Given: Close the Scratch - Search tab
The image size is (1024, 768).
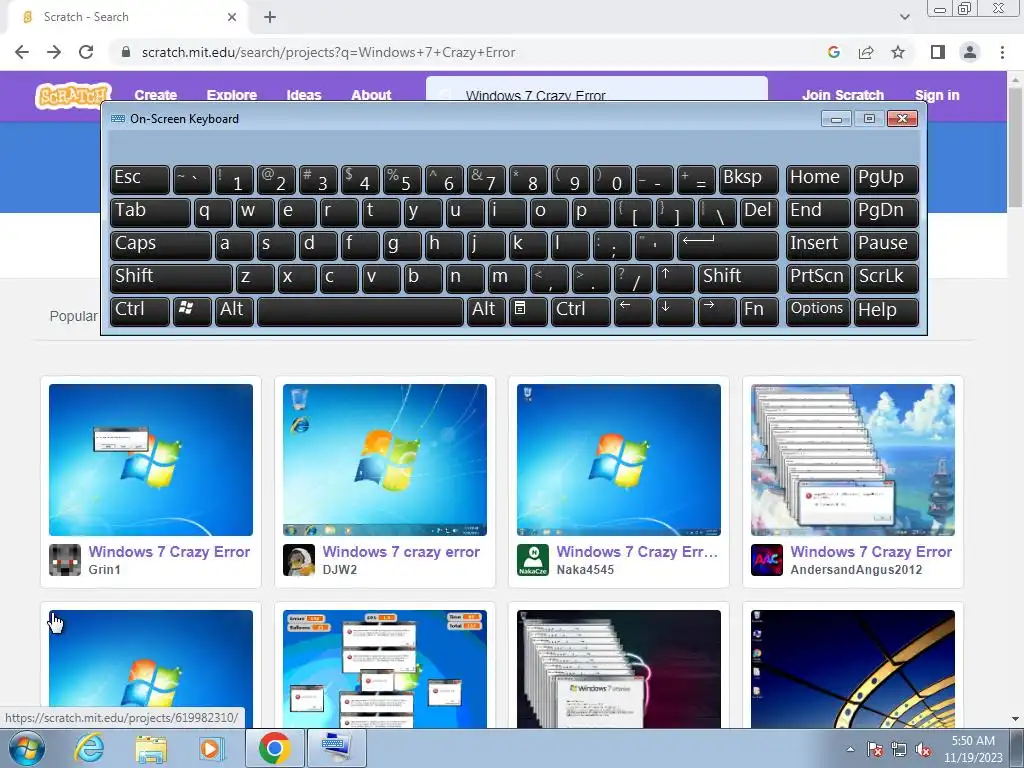Looking at the screenshot, I should tap(232, 17).
